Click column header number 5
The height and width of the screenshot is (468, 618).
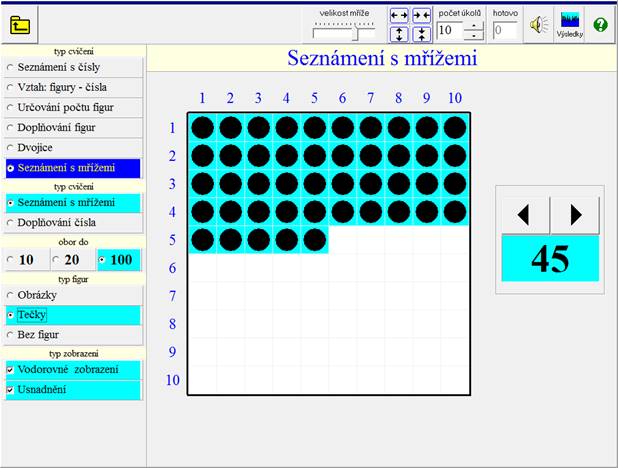point(314,98)
